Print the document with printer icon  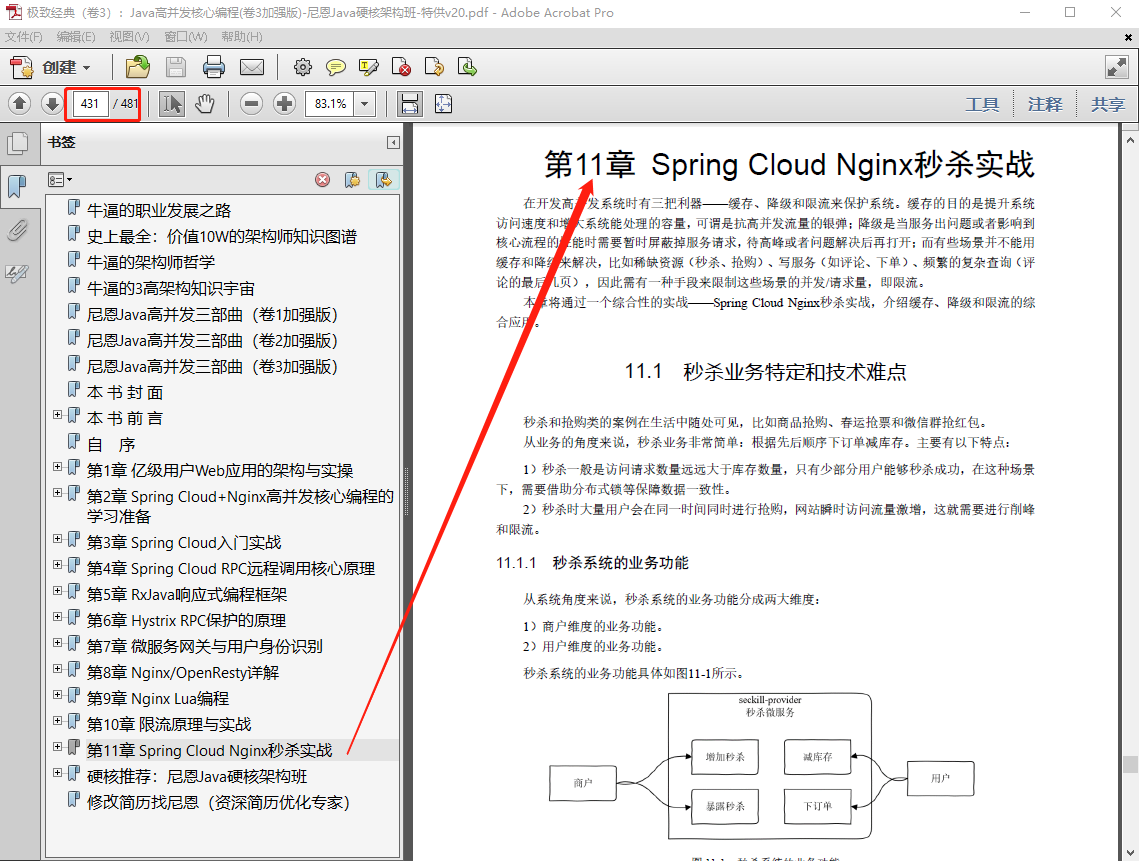coord(214,68)
